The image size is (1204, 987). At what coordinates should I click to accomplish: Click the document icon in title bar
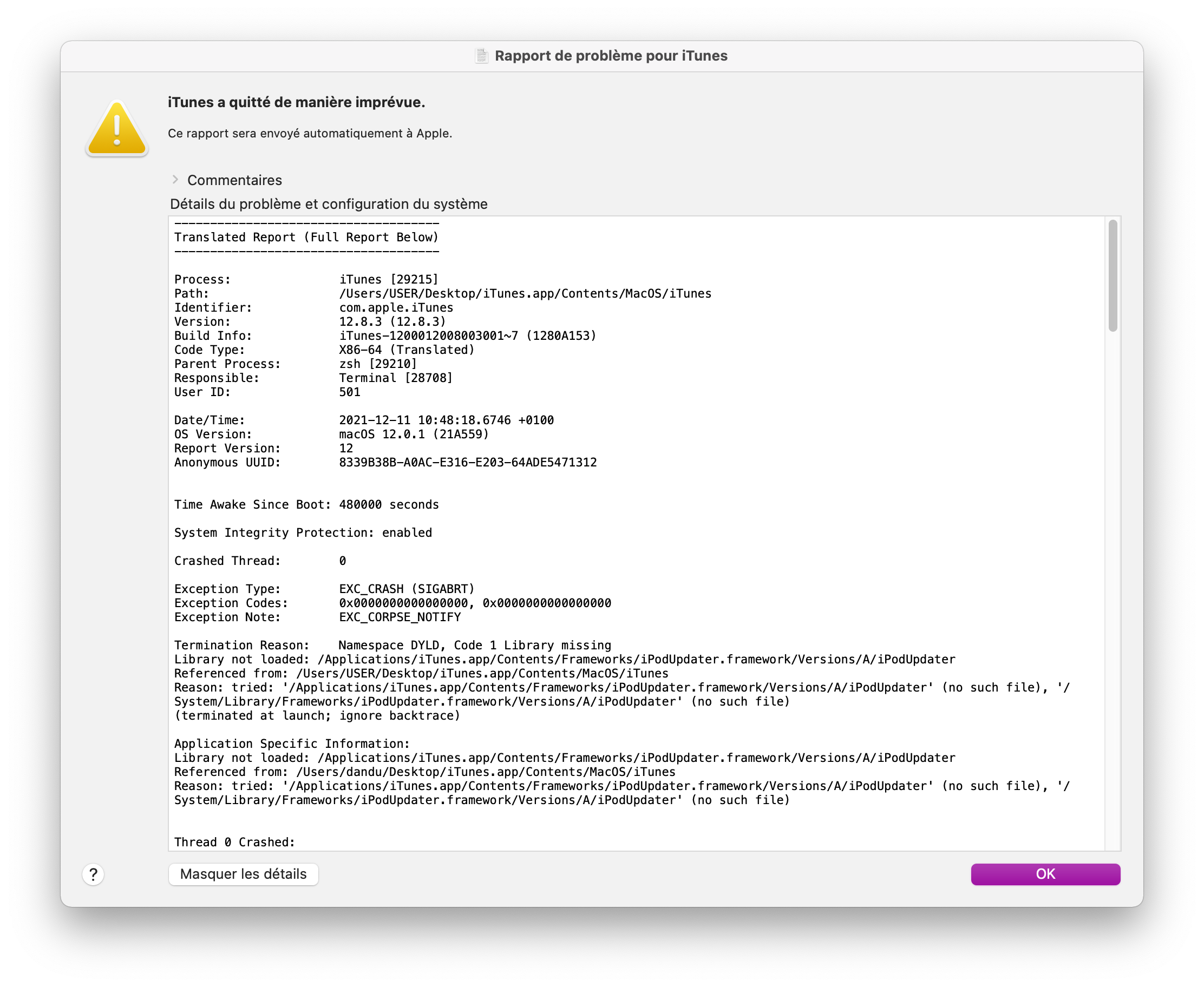tap(482, 56)
